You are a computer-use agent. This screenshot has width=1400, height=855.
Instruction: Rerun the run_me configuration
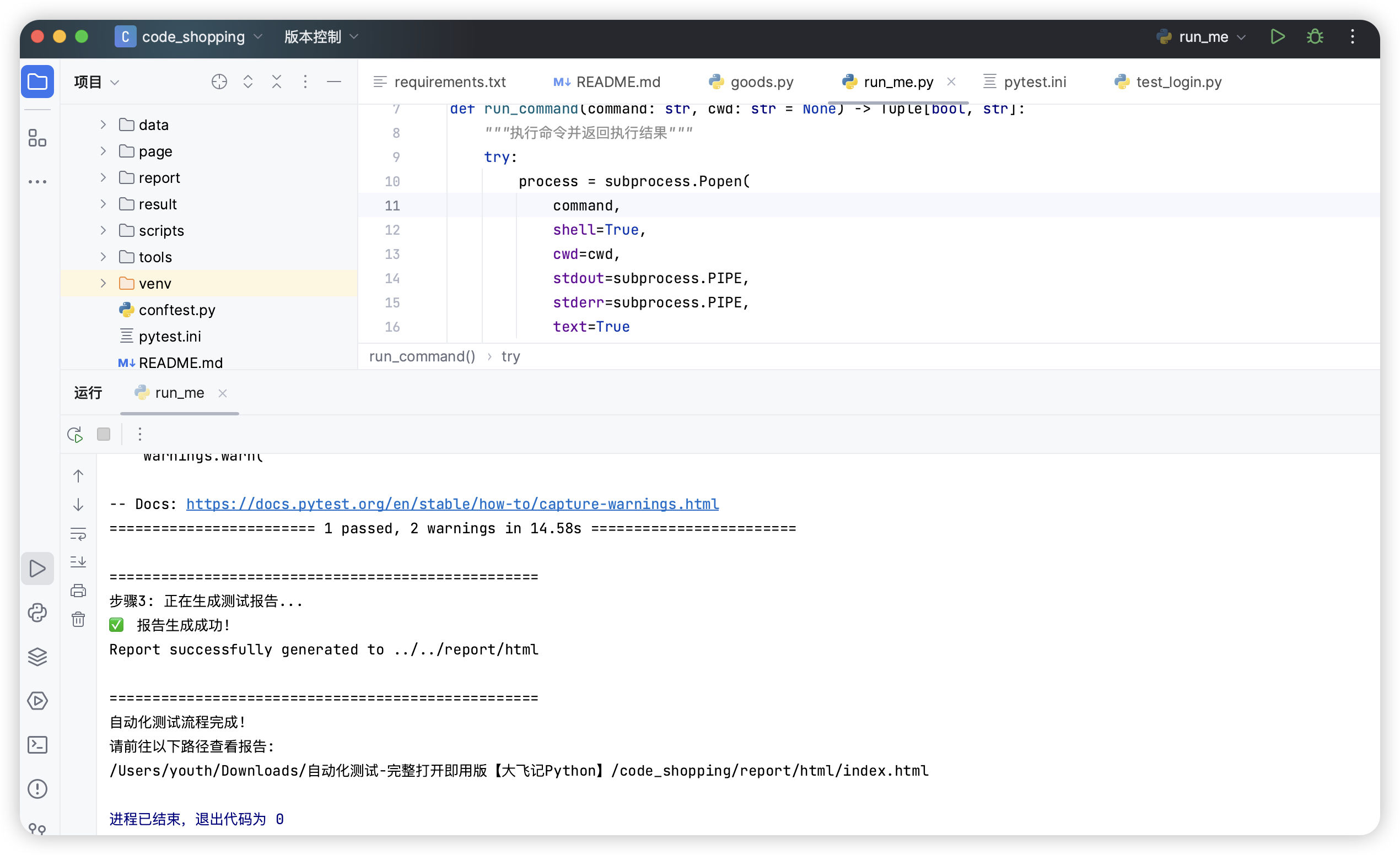coord(75,435)
